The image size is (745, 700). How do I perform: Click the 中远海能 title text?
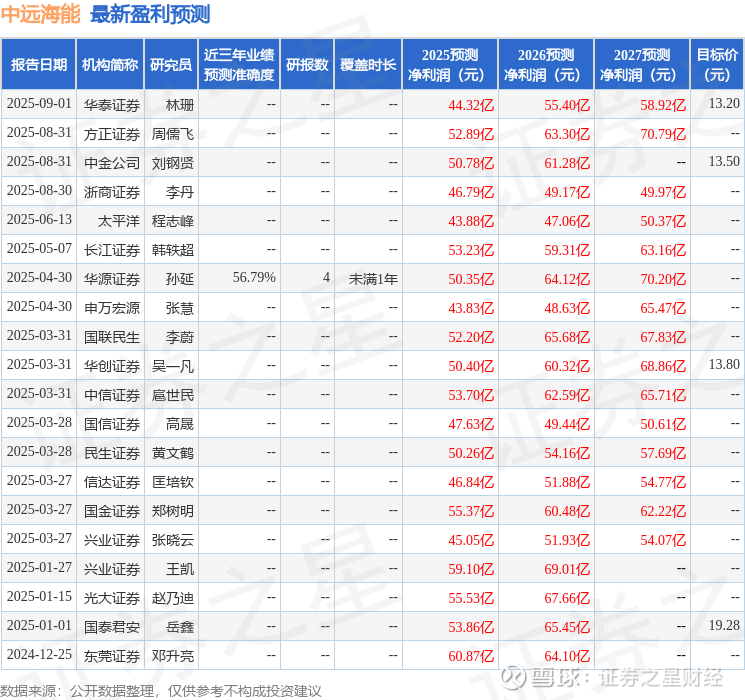point(40,14)
